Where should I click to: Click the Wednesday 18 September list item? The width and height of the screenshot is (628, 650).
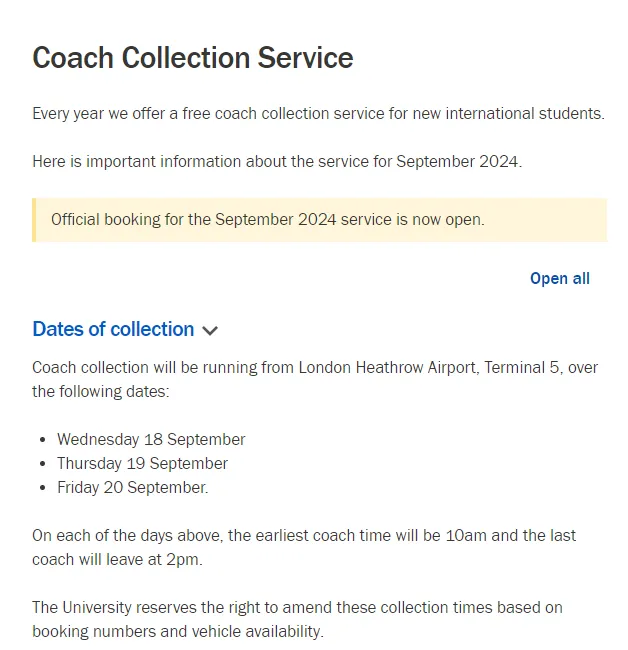tap(151, 439)
